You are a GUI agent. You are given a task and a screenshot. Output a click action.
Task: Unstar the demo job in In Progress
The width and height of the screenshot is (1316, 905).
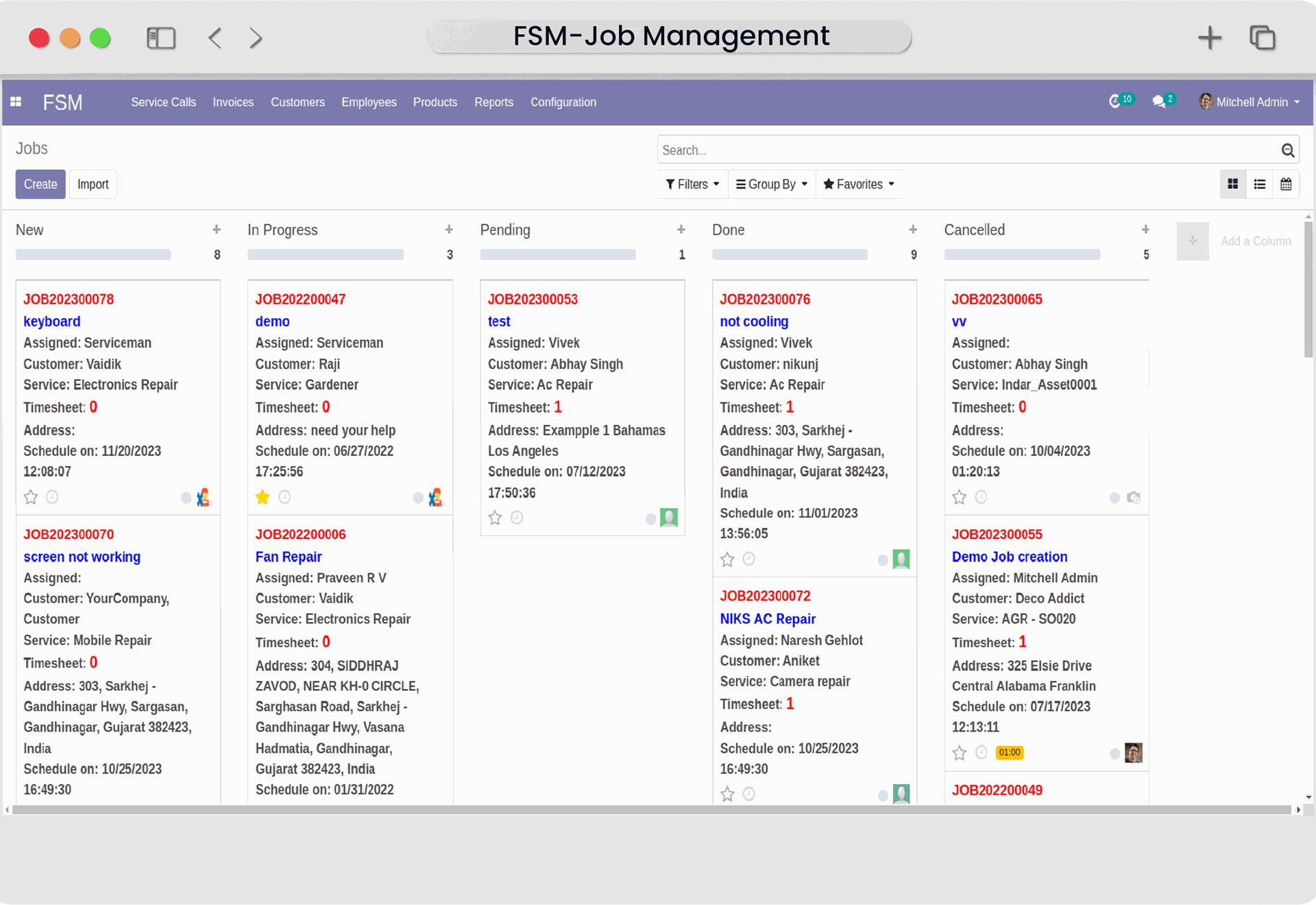(x=263, y=497)
